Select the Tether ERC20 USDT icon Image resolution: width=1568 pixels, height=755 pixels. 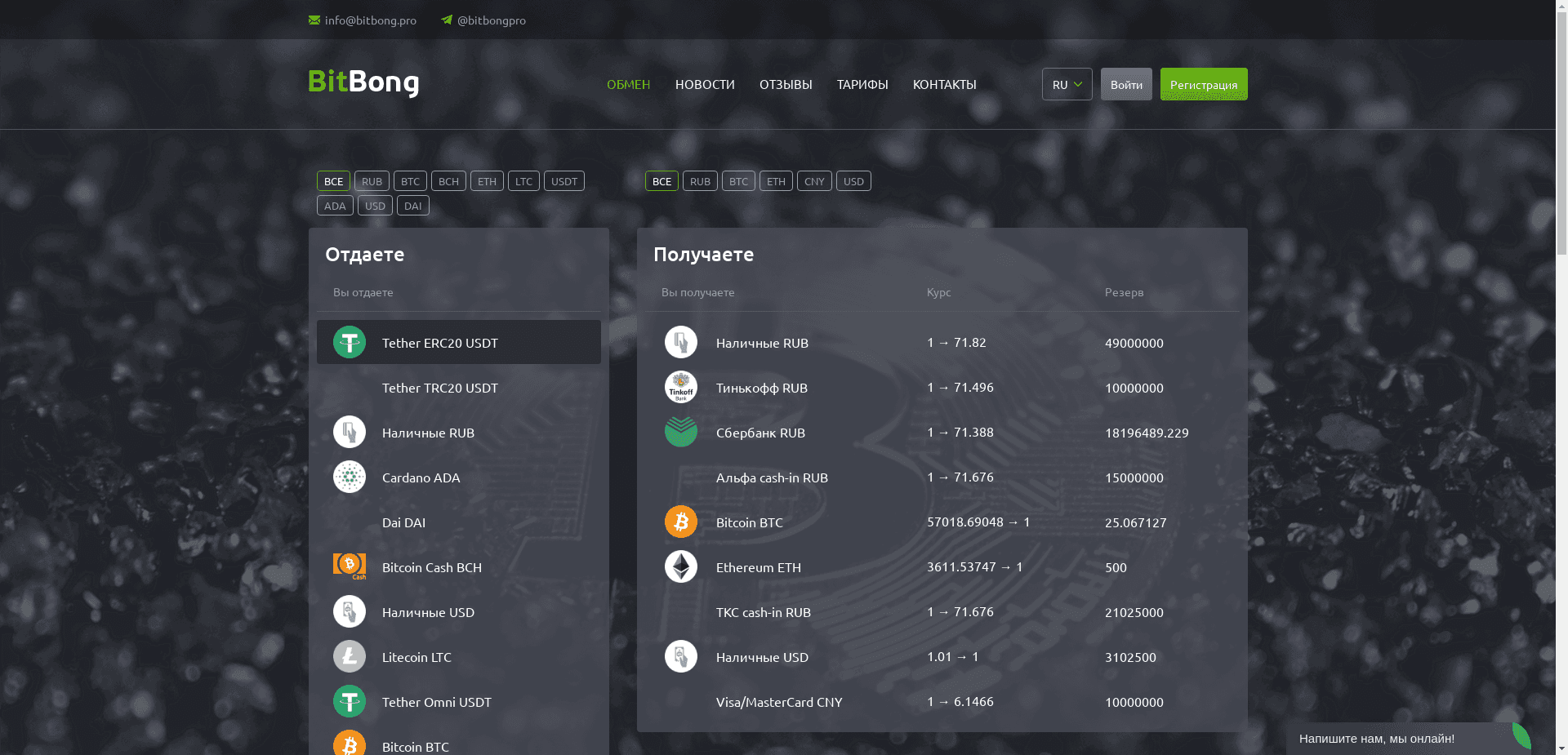(x=349, y=342)
